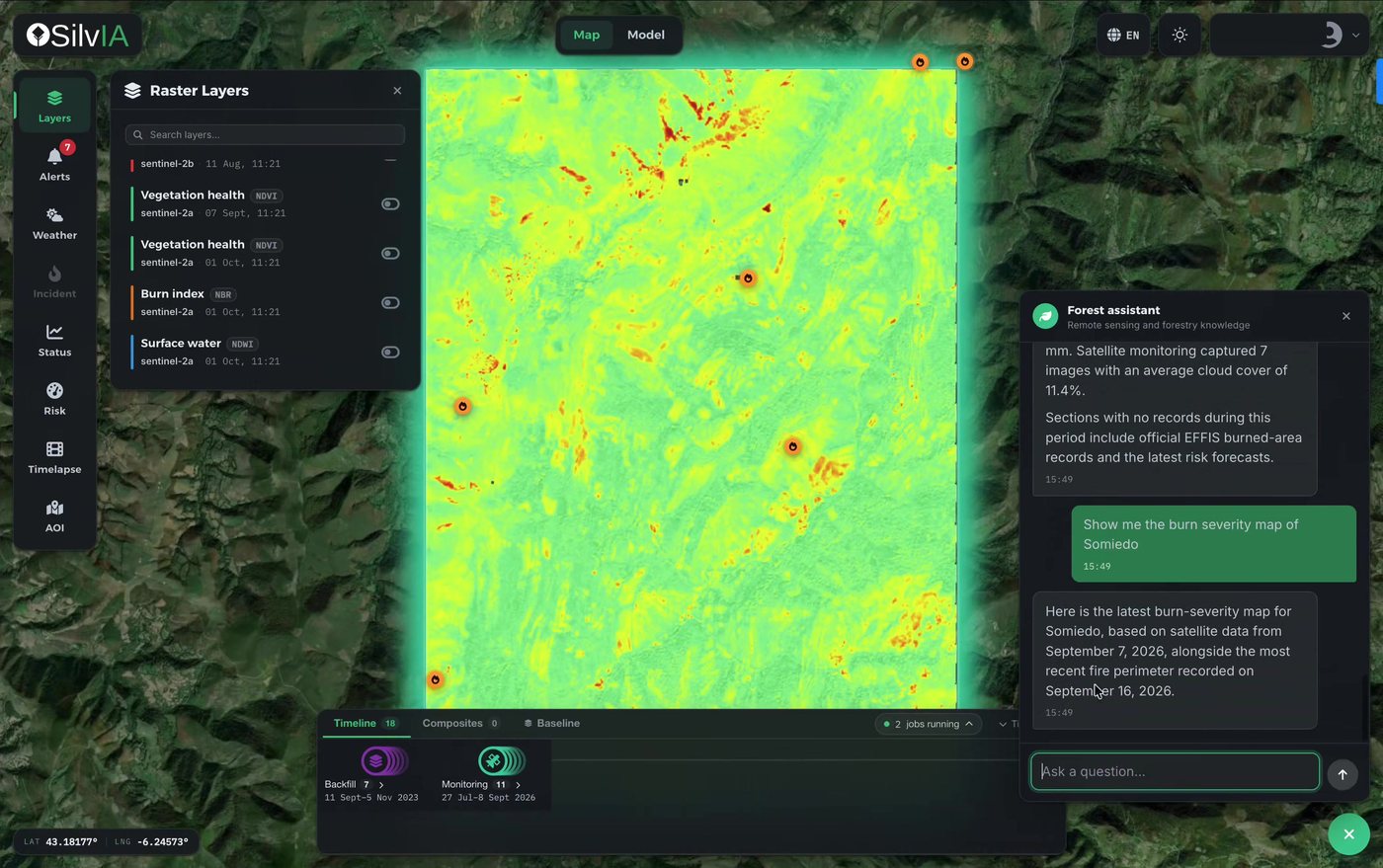Click the fire marker near the map's left edge

[462, 407]
